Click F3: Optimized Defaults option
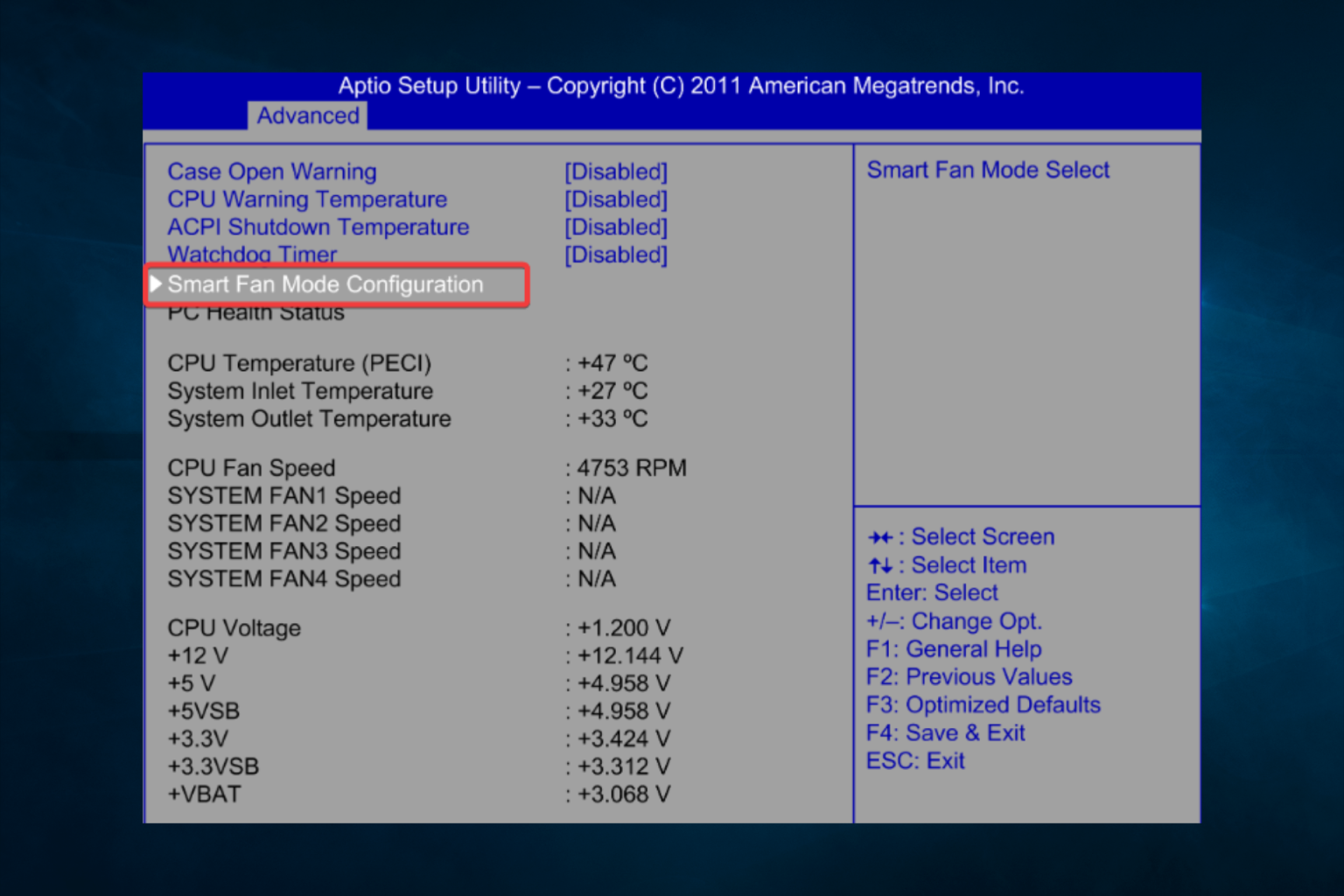The height and width of the screenshot is (896, 1344). (982, 704)
